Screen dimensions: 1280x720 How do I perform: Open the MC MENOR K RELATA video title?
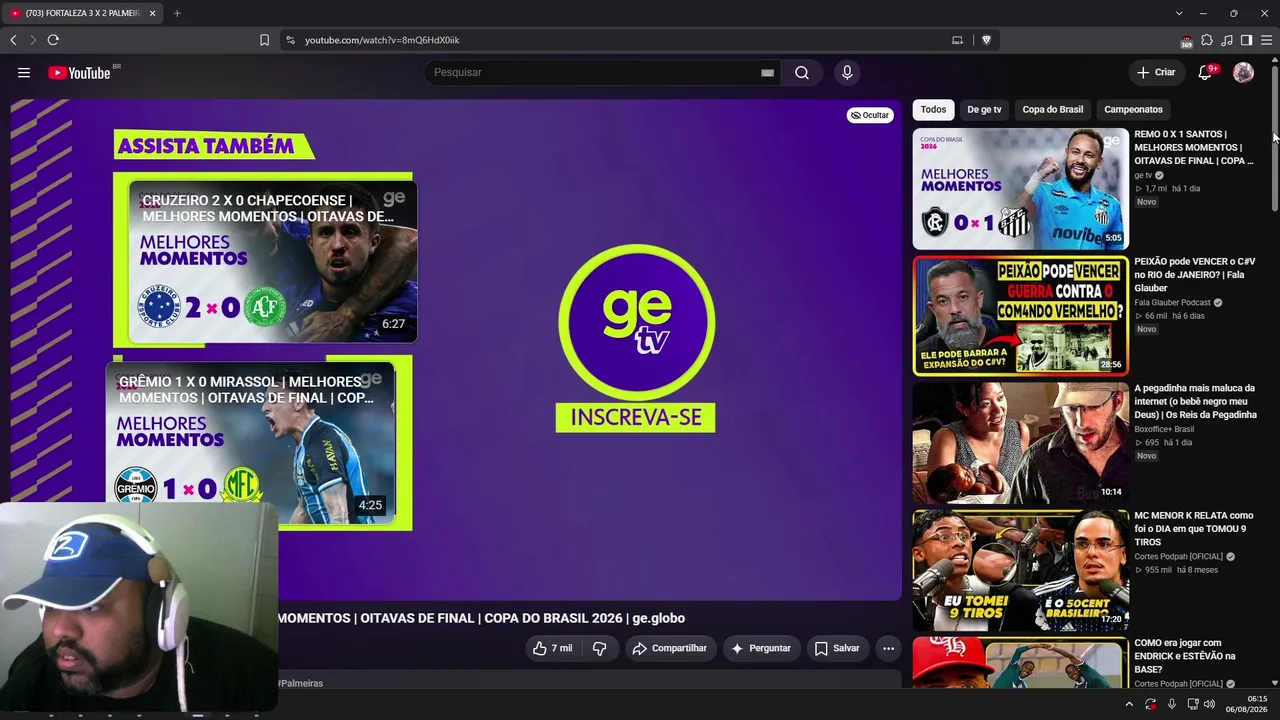[1193, 528]
